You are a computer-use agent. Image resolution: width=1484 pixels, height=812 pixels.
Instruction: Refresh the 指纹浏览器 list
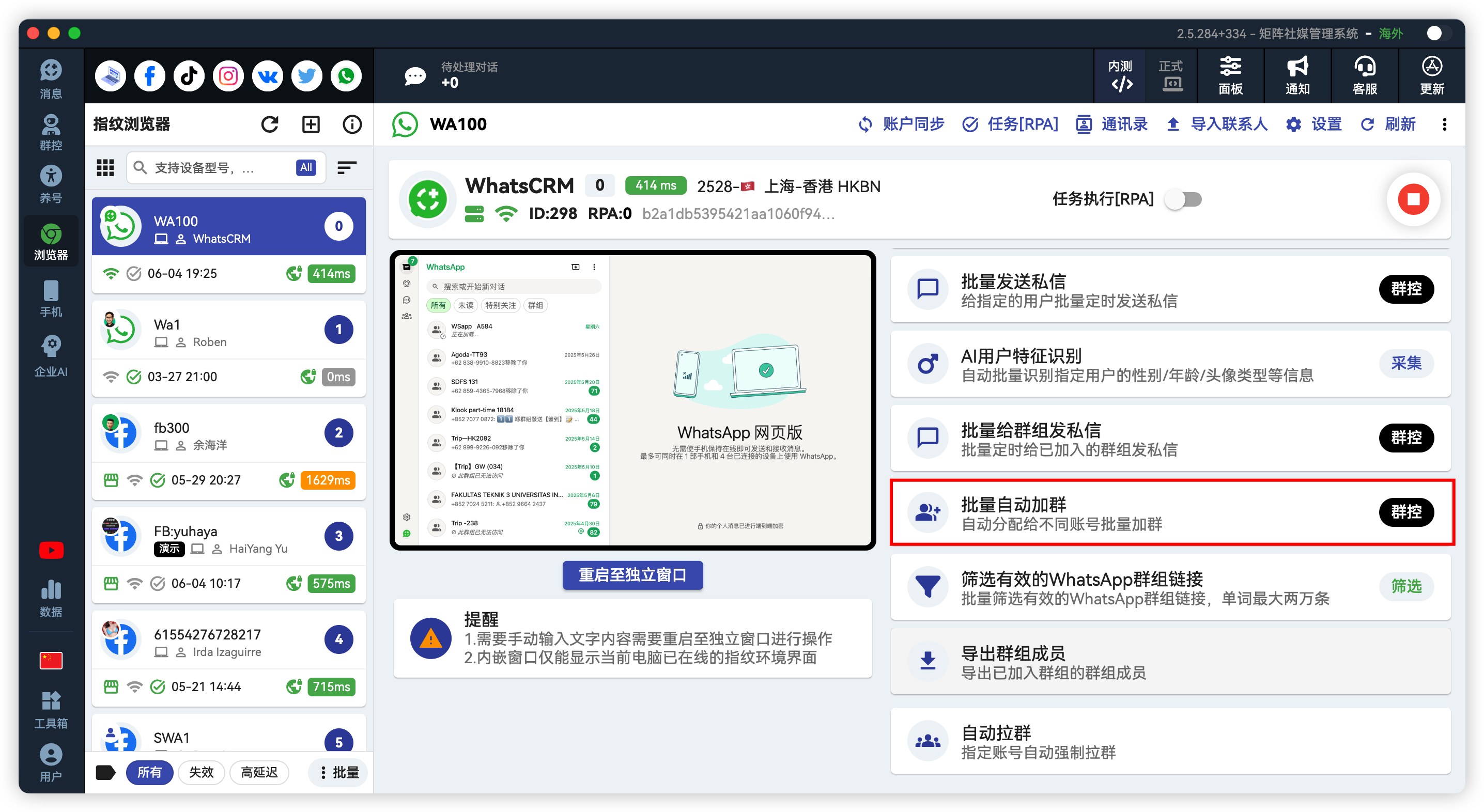point(270,124)
